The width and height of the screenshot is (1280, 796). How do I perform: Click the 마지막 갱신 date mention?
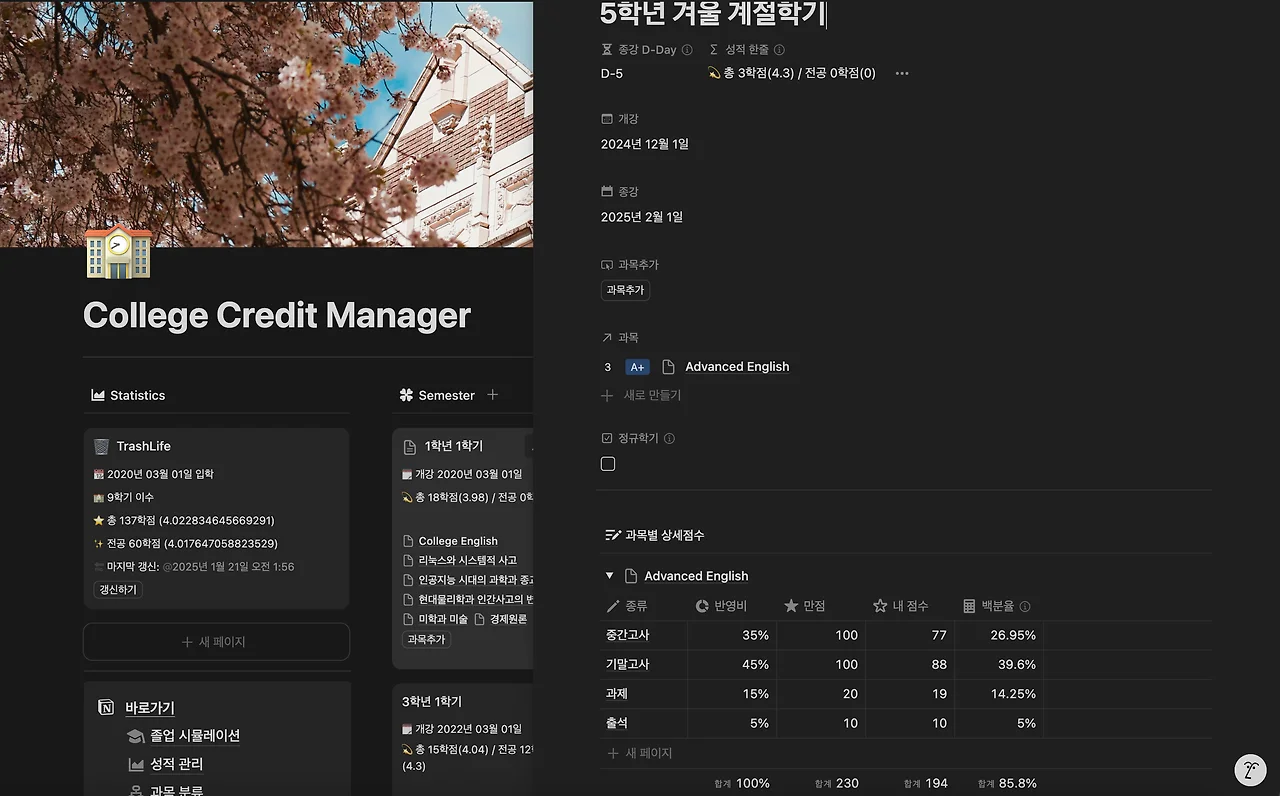pyautogui.click(x=228, y=567)
